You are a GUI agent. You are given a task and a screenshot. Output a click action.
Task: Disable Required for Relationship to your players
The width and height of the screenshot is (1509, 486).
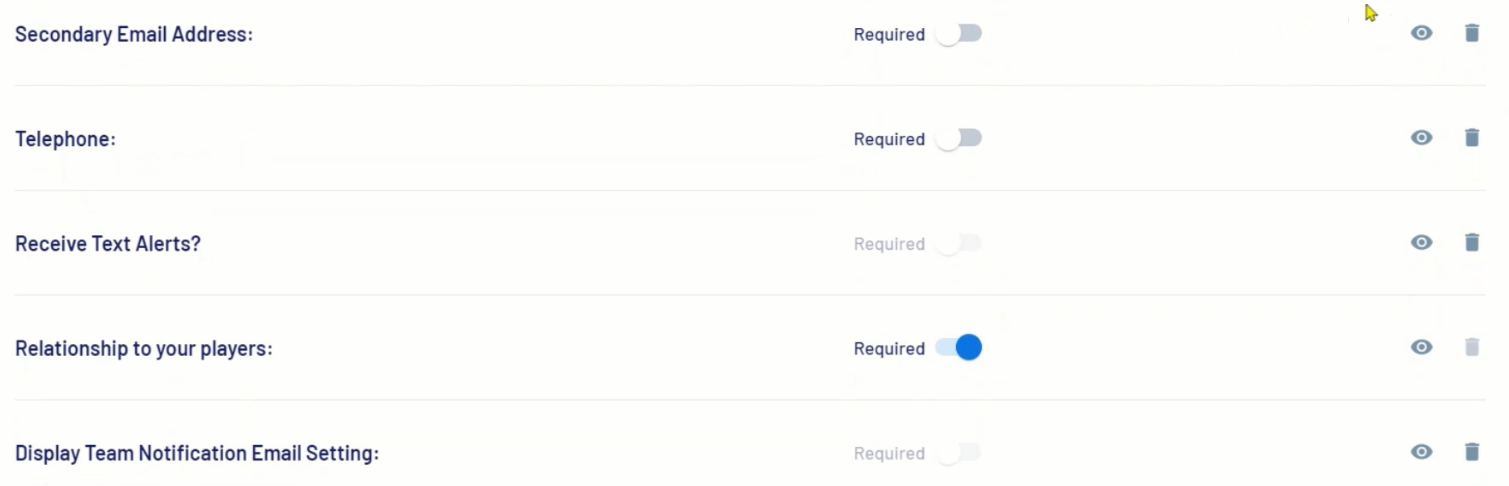pos(959,348)
